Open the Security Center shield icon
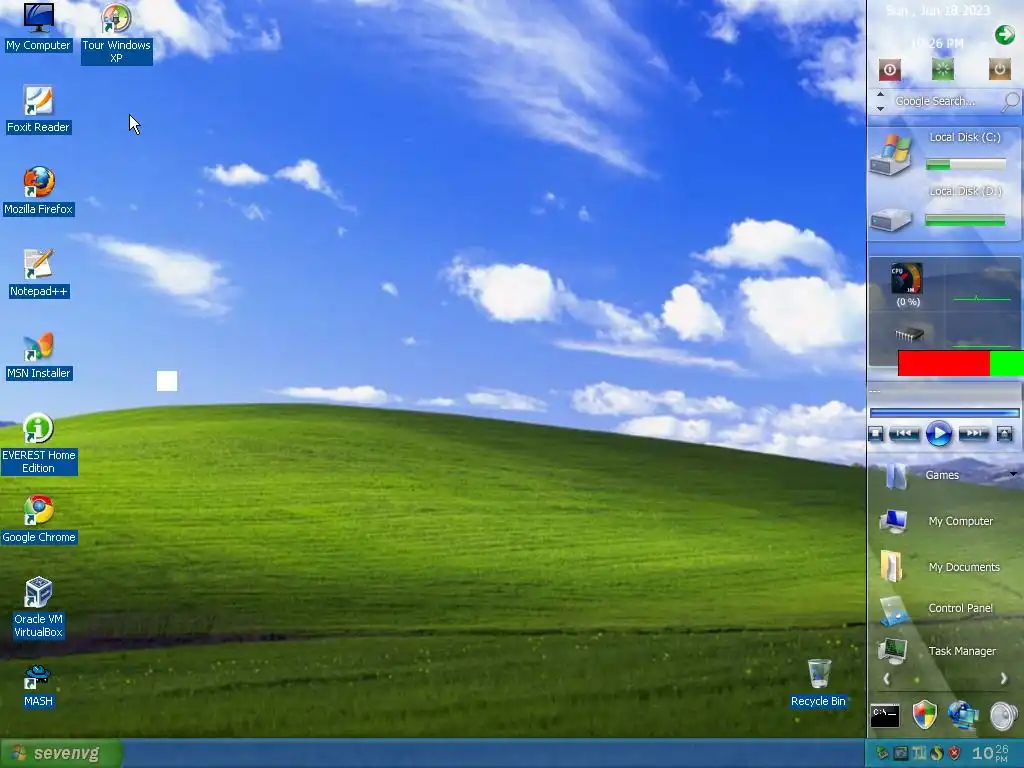 924,715
